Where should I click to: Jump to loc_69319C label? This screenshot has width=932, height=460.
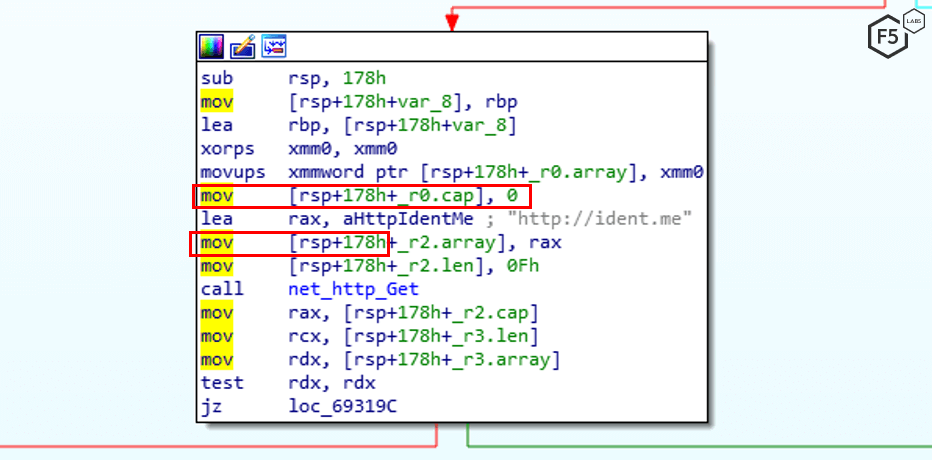tap(336, 407)
